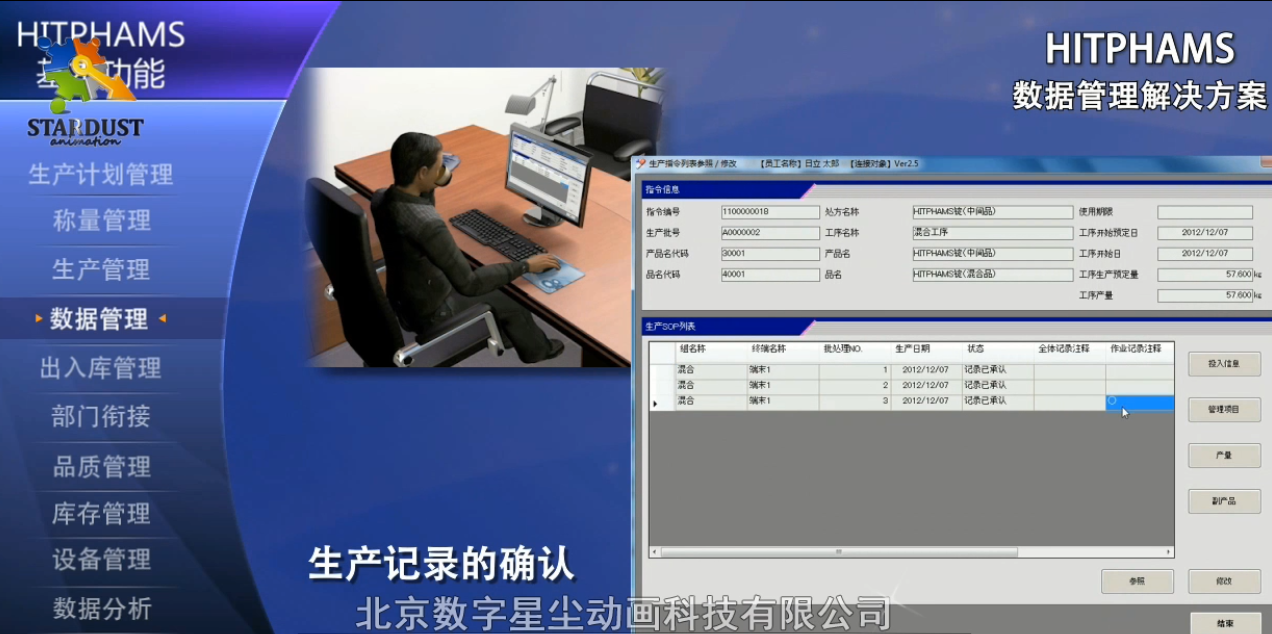Image resolution: width=1272 pixels, height=634 pixels.
Task: Open 管理项目 from the side buttons
Action: [x=1224, y=409]
